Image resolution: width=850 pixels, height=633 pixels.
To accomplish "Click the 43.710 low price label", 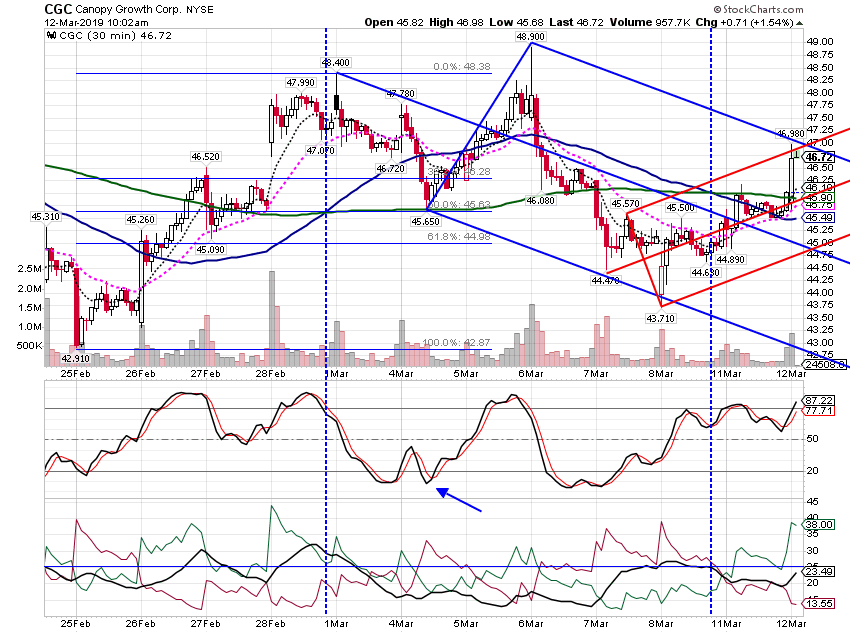I will click(x=660, y=318).
